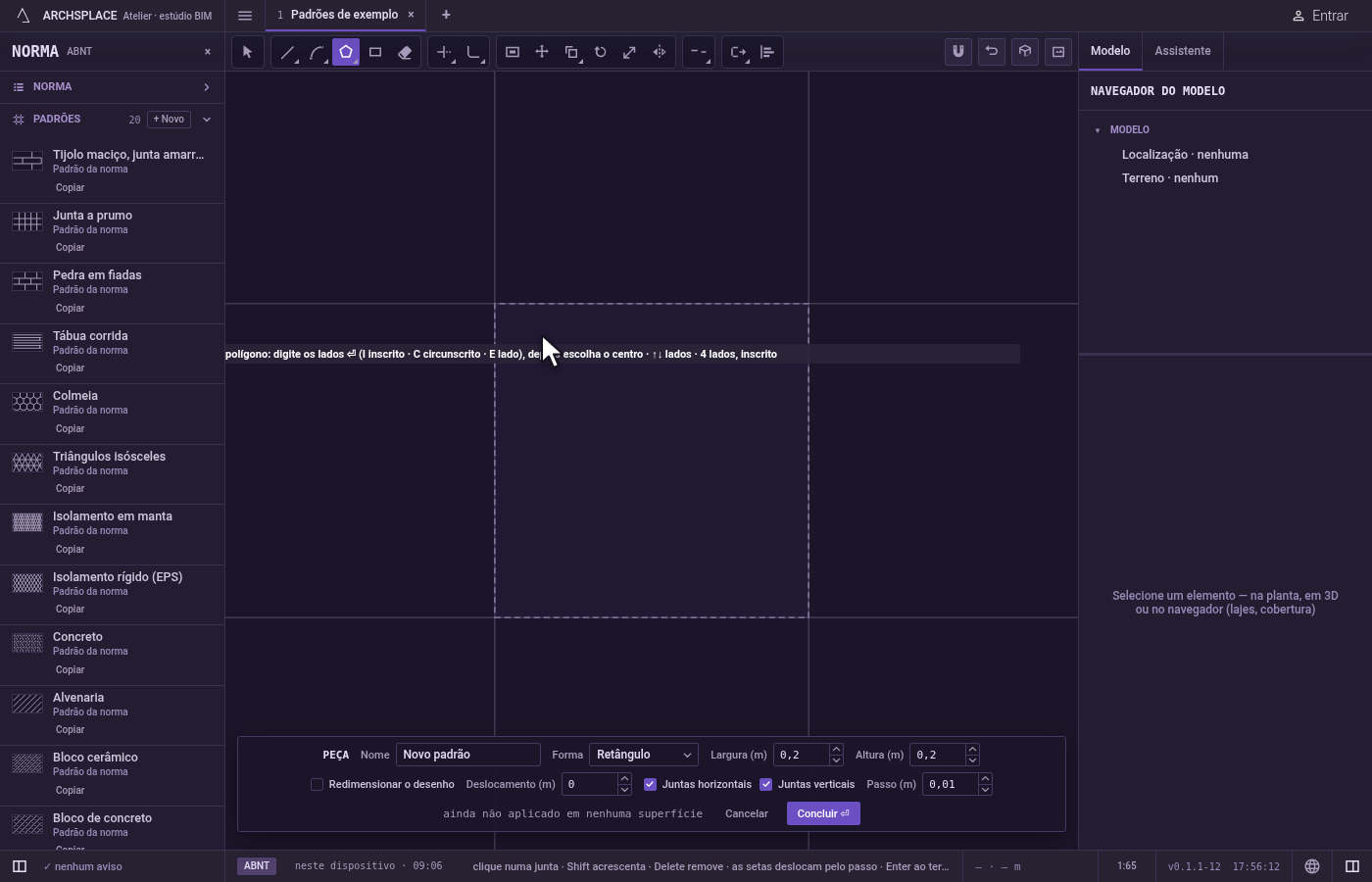Select the line drawing tool
1372x882 pixels.
287,52
